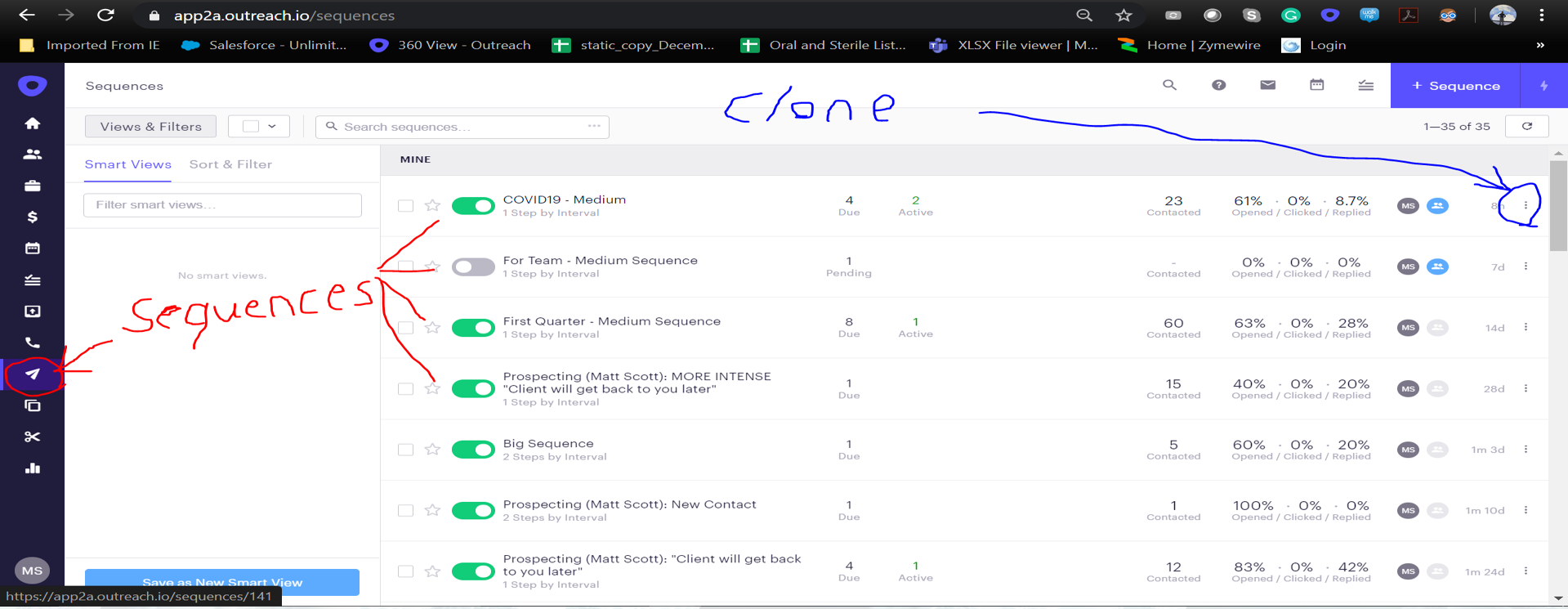Image resolution: width=1568 pixels, height=609 pixels.
Task: Click the browser address bar URL
Action: [x=284, y=15]
